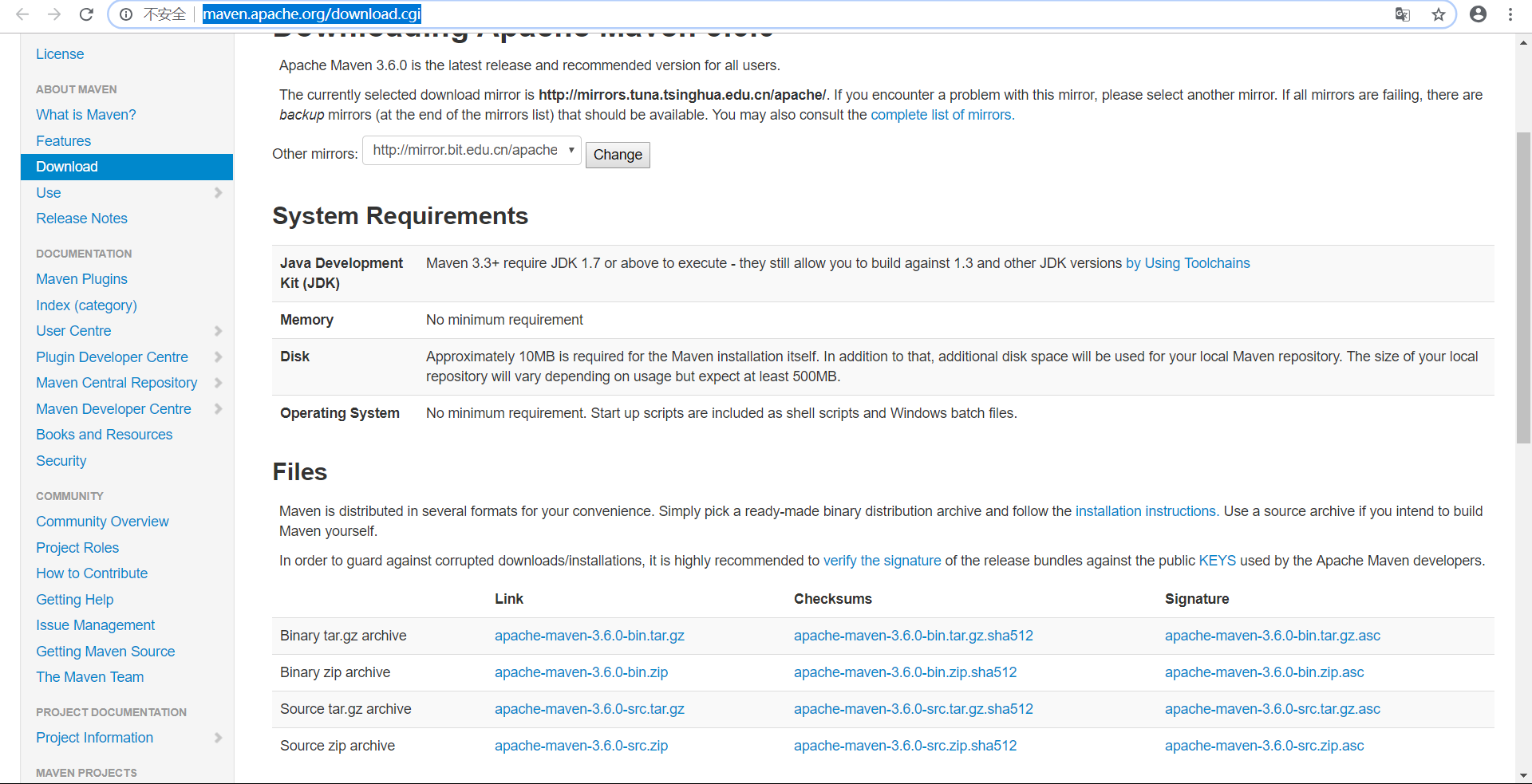Open apache-maven-3.6.0-src.zip.sha512 checksum
Screen dimensions: 1532x784
coord(906,746)
